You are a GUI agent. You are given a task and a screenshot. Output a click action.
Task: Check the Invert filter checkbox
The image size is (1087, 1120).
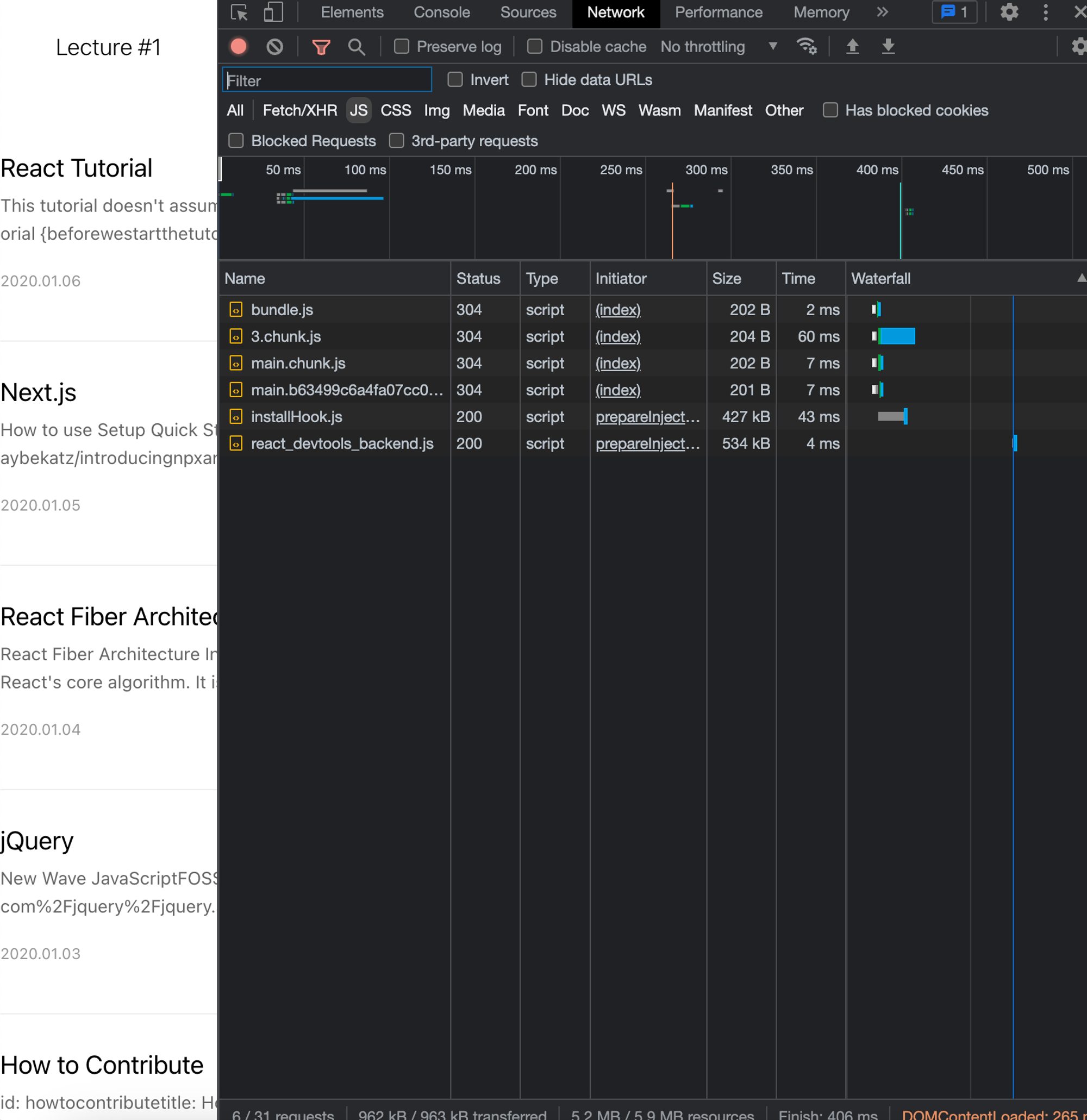tap(455, 79)
